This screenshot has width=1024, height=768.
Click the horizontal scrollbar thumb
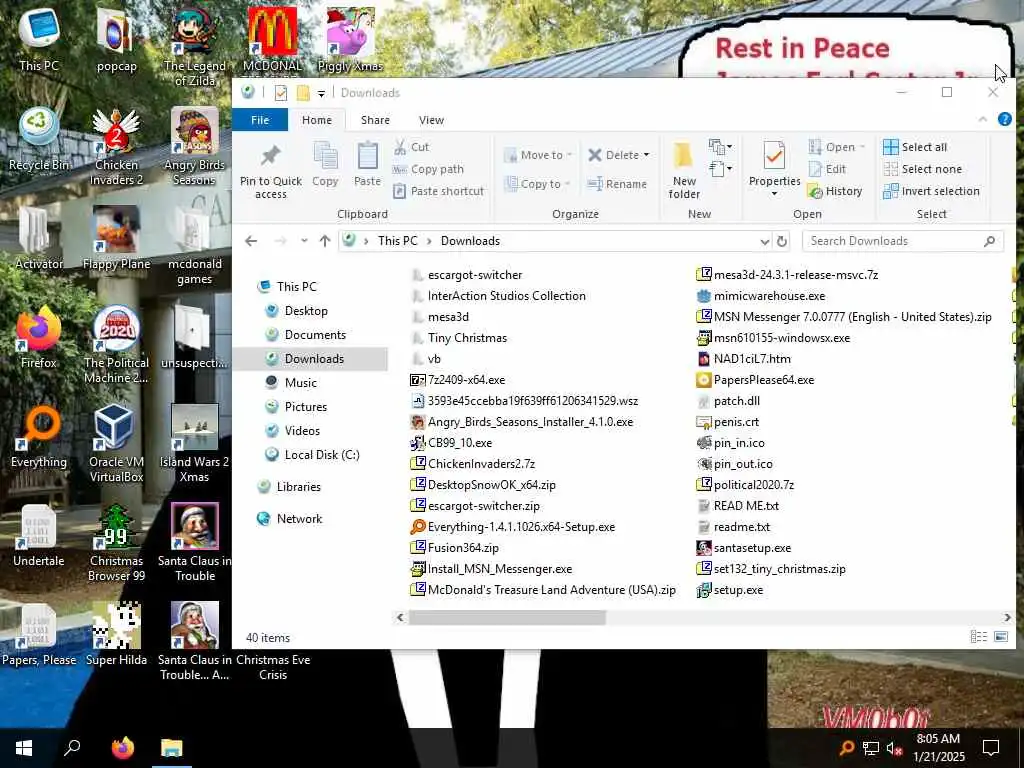[507, 617]
